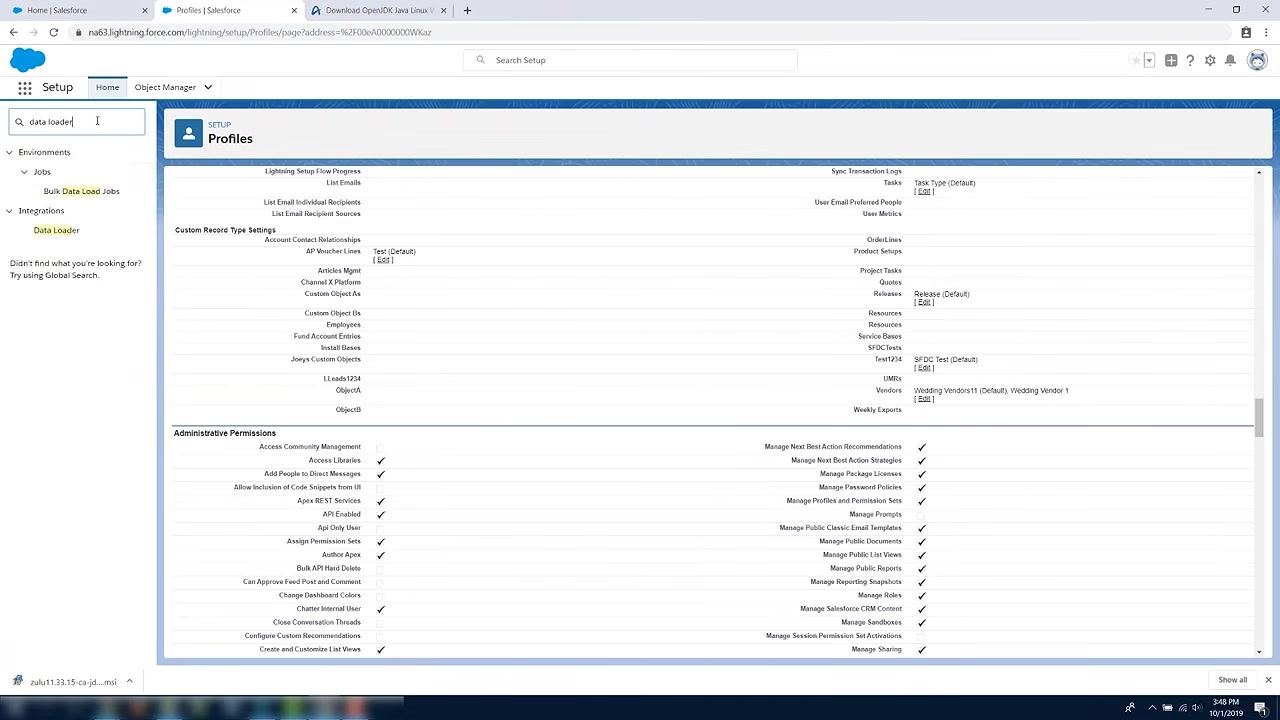Open the Object Manager dropdown chevron
1280x720 pixels.
pos(208,87)
